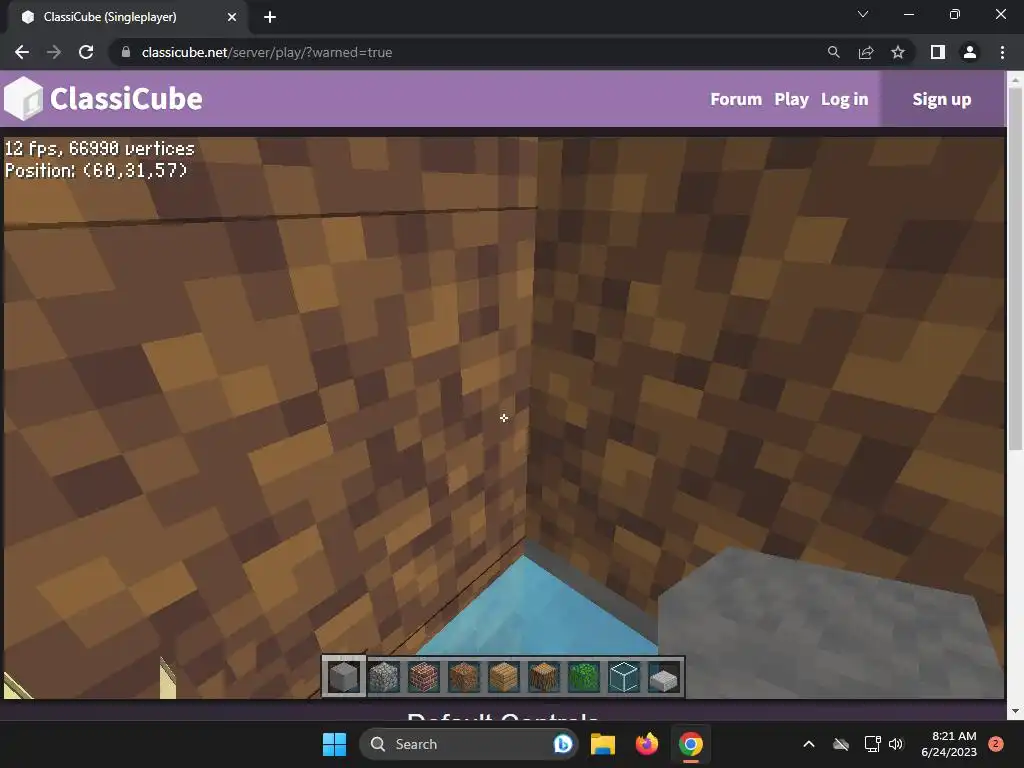
Task: Click the fps and vertices readout
Action: click(100, 149)
